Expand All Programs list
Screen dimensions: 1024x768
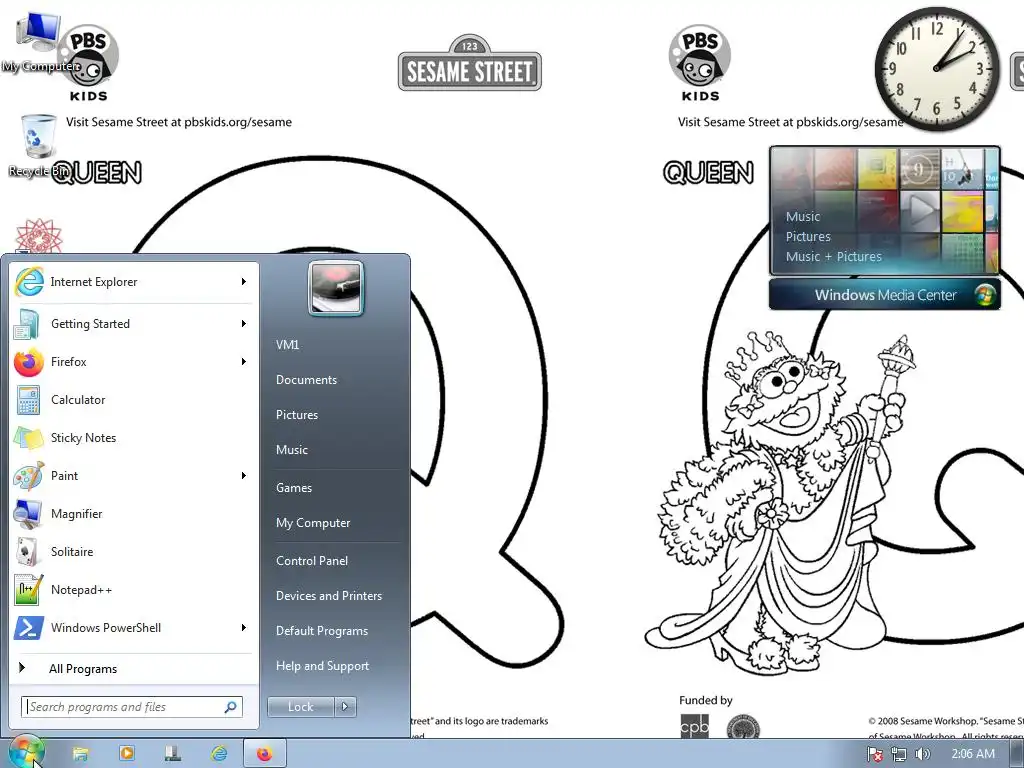tap(133, 669)
